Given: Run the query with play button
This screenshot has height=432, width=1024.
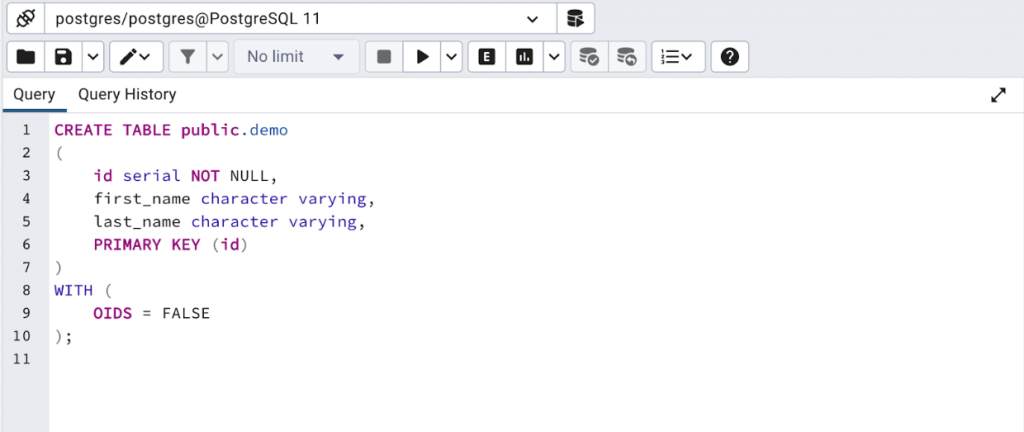Looking at the screenshot, I should (x=422, y=57).
